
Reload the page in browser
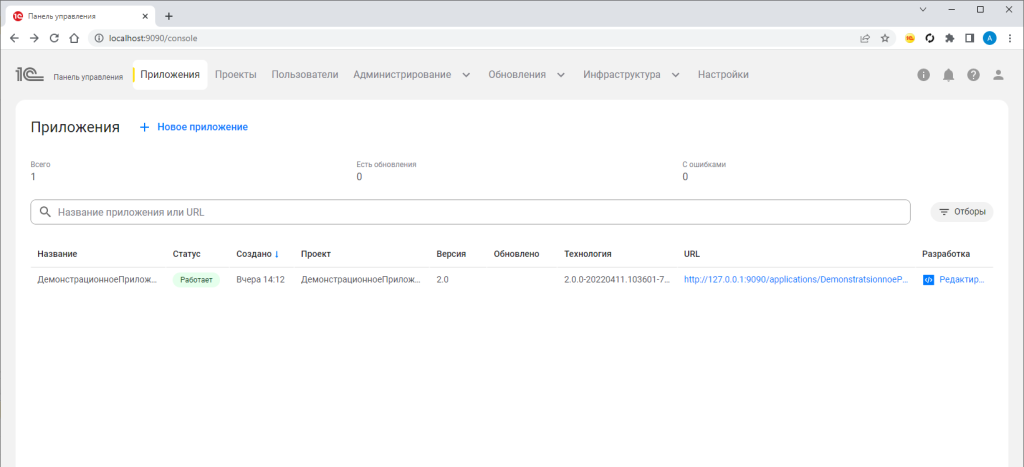(54, 38)
